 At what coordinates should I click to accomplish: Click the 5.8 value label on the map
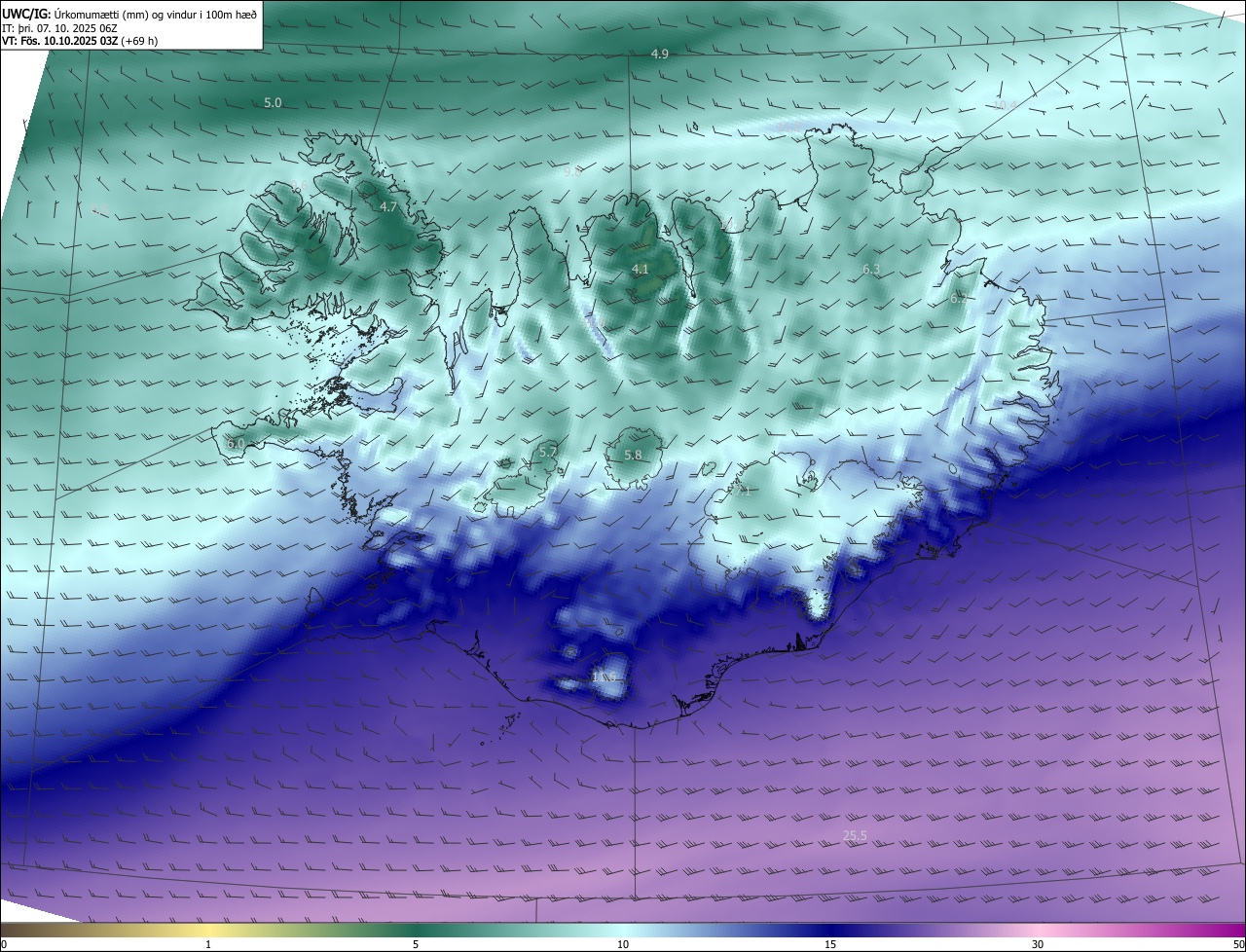[x=633, y=455]
